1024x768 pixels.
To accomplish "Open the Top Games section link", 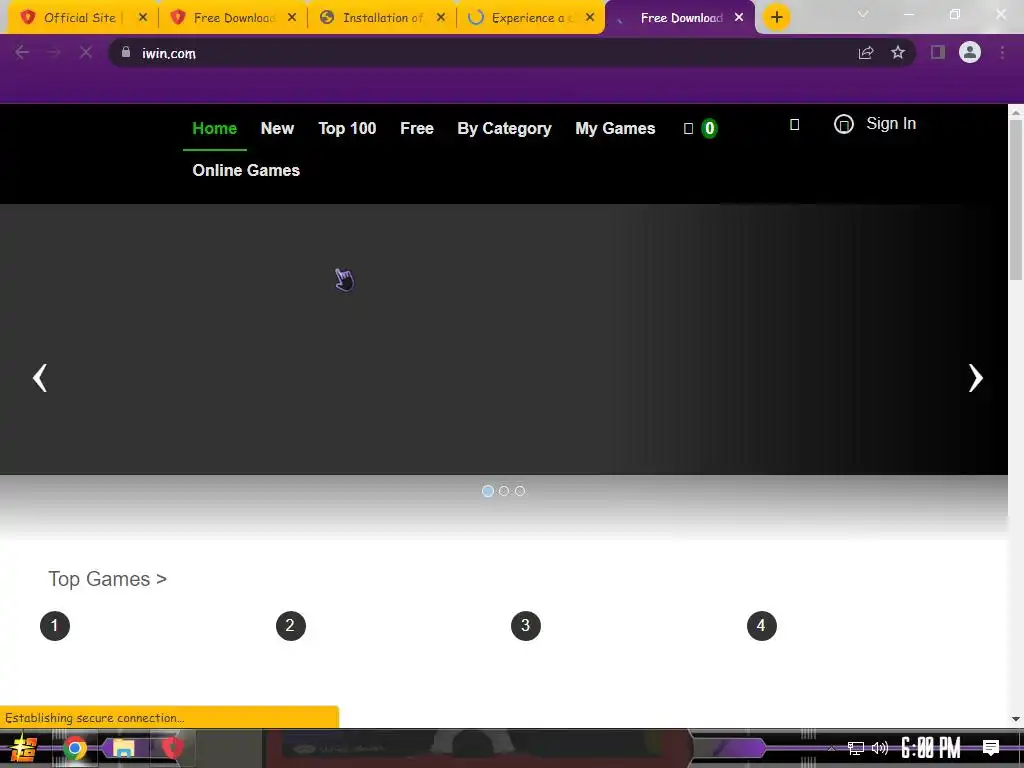I will click(107, 579).
